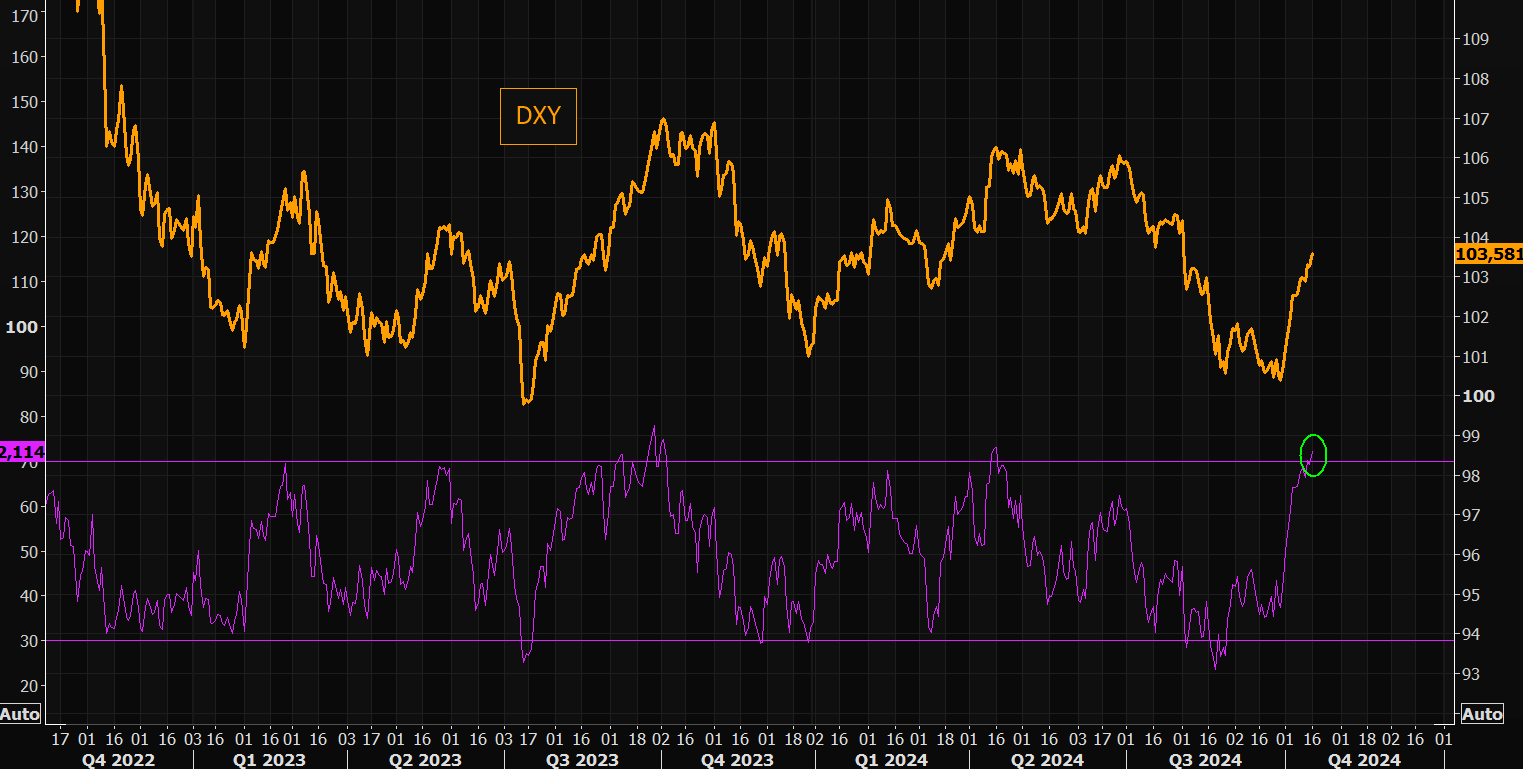Select the Q3 2023 quarter label
Screen dimensions: 1523x769
583,760
